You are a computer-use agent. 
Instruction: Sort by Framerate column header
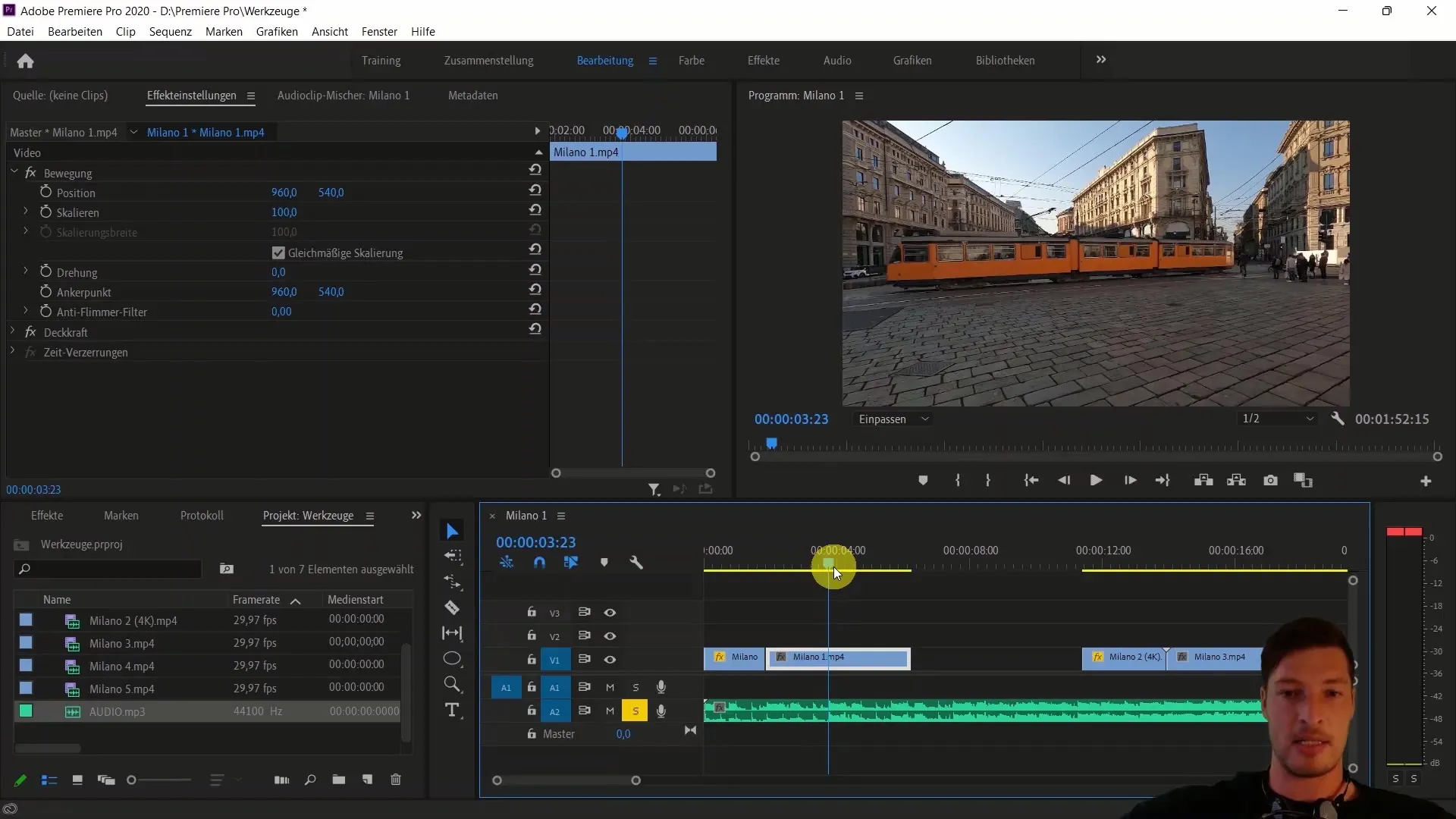[x=256, y=599]
